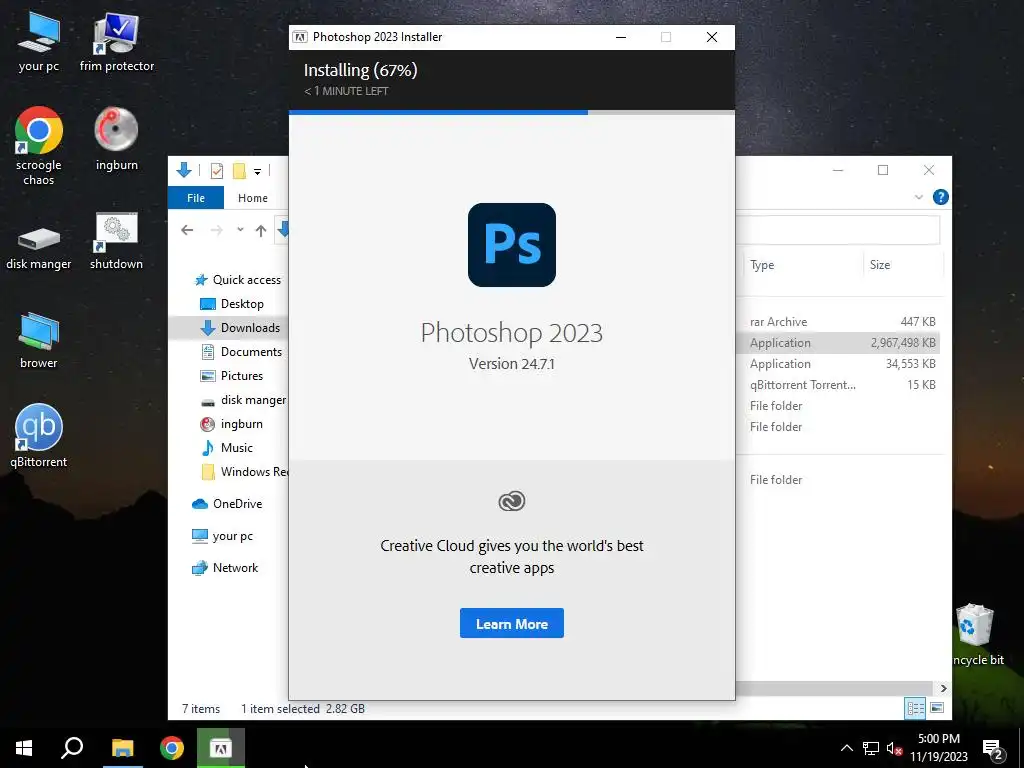Open the brower desktop icon
Image resolution: width=1024 pixels, height=768 pixels.
point(39,340)
